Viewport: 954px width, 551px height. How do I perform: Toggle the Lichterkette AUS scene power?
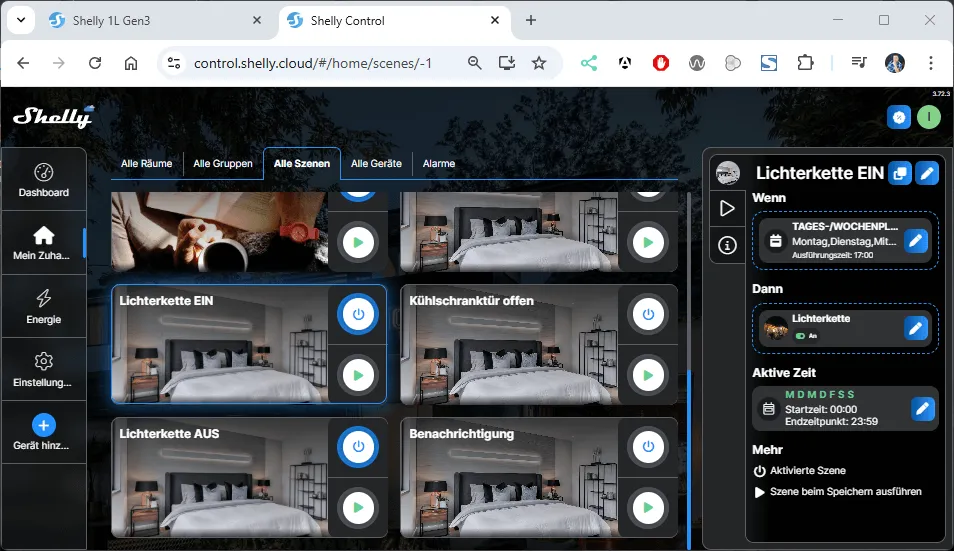[x=357, y=447]
